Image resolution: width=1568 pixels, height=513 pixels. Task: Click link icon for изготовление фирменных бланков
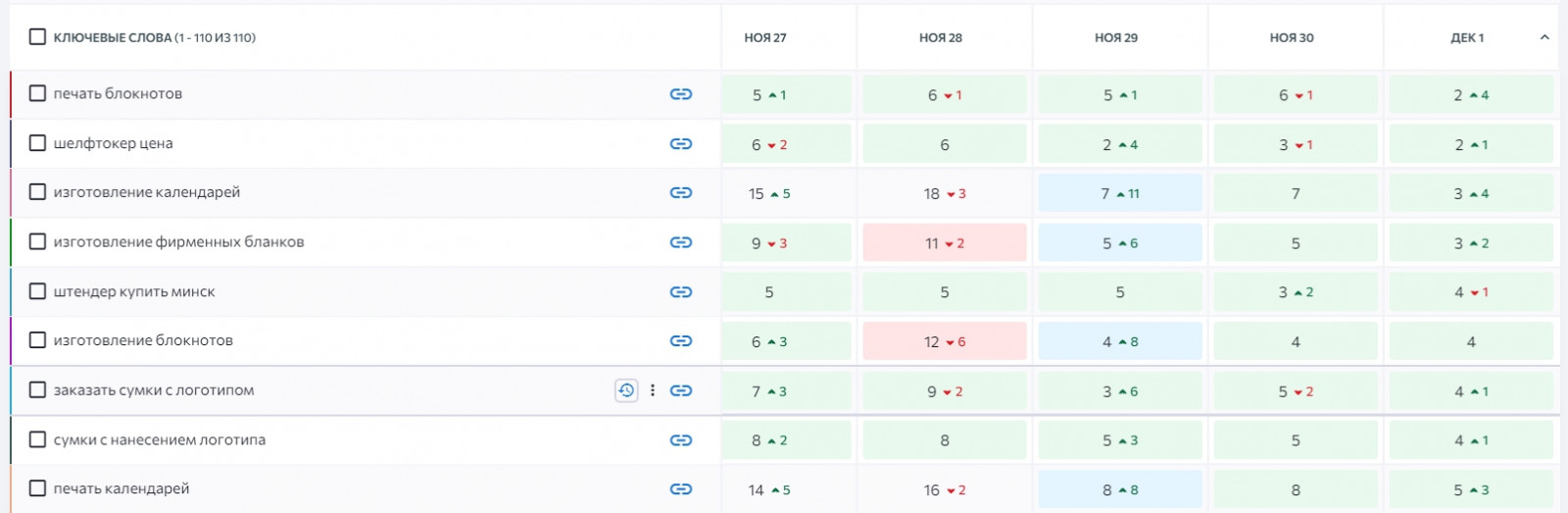click(x=681, y=242)
